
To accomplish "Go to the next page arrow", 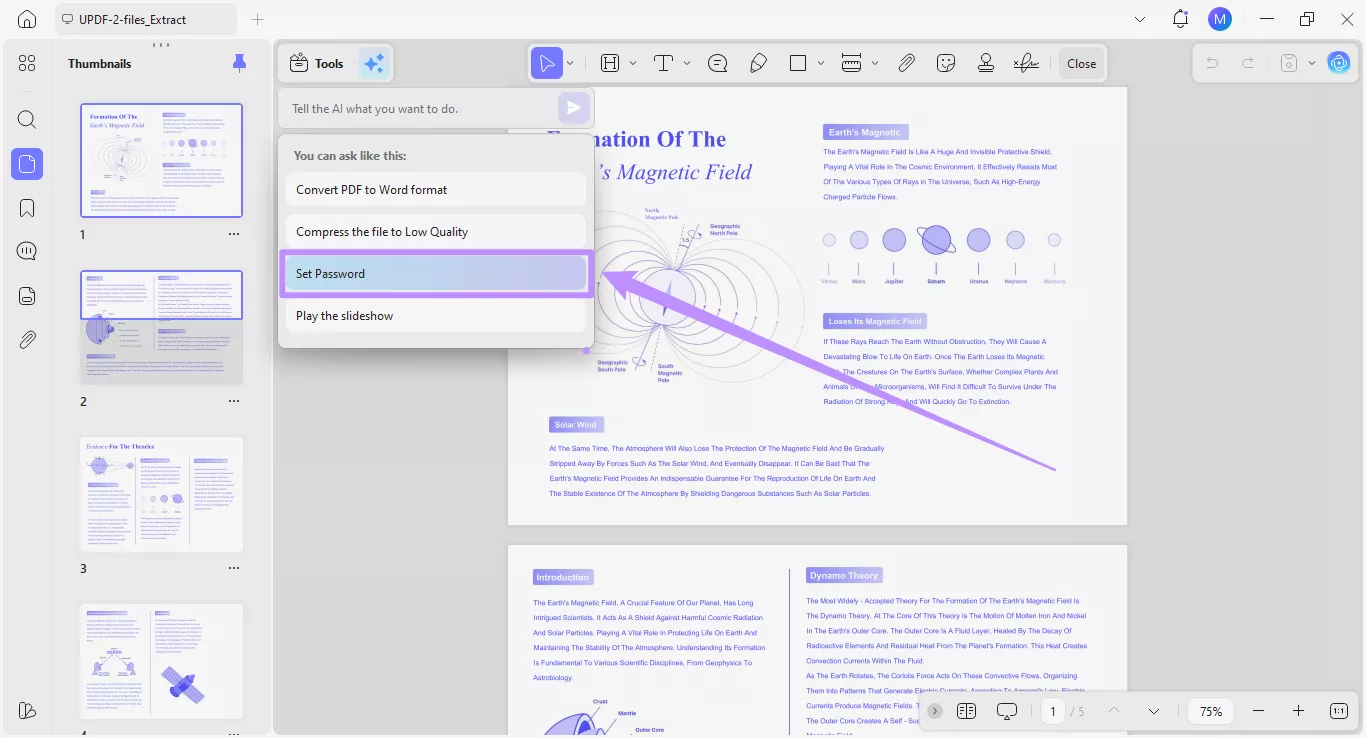I will tap(1154, 711).
